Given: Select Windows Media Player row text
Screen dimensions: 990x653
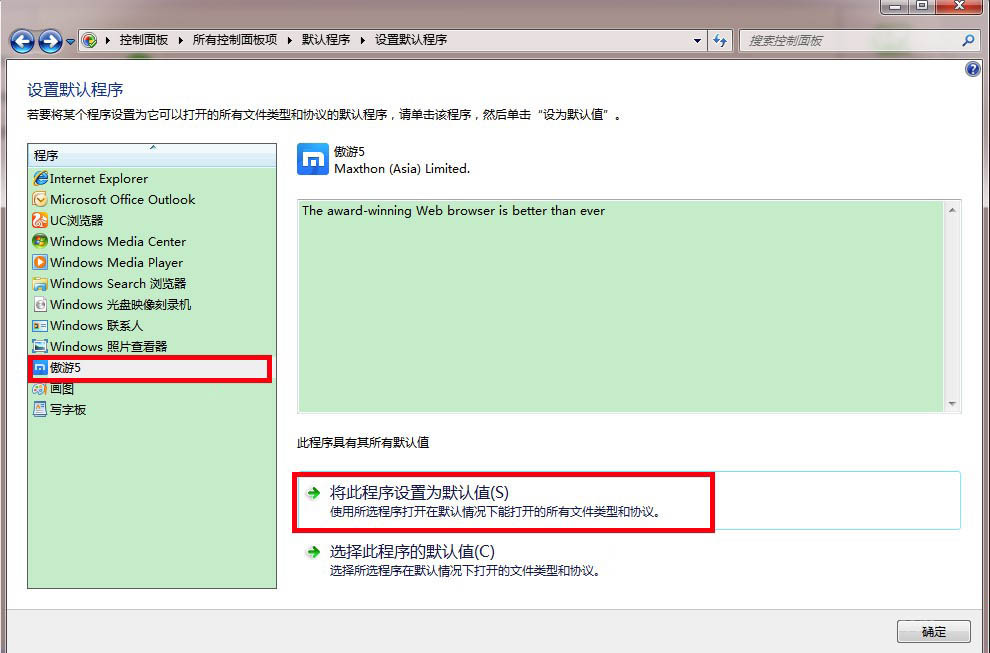Looking at the screenshot, I should click(117, 262).
